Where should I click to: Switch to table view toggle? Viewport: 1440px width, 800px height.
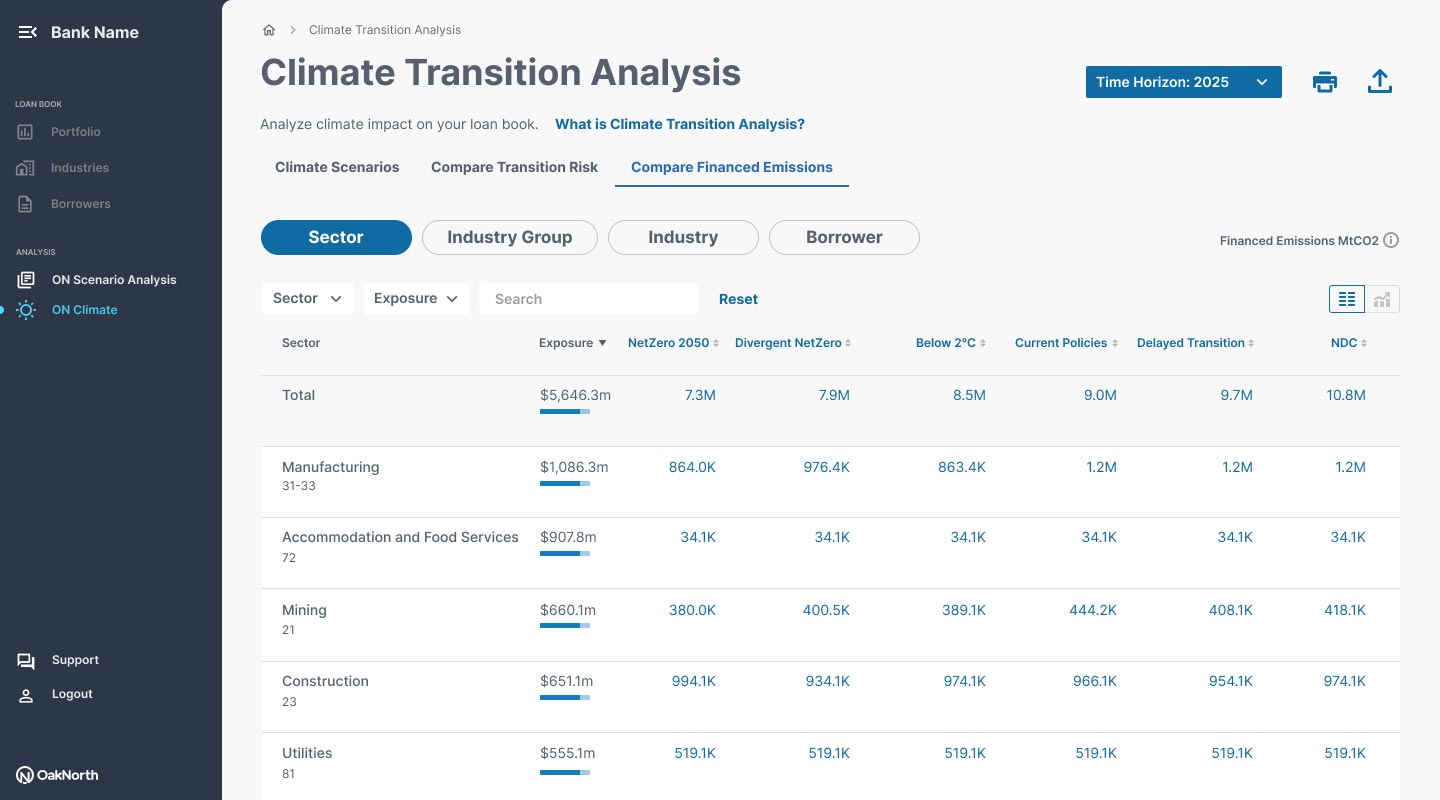point(1347,299)
